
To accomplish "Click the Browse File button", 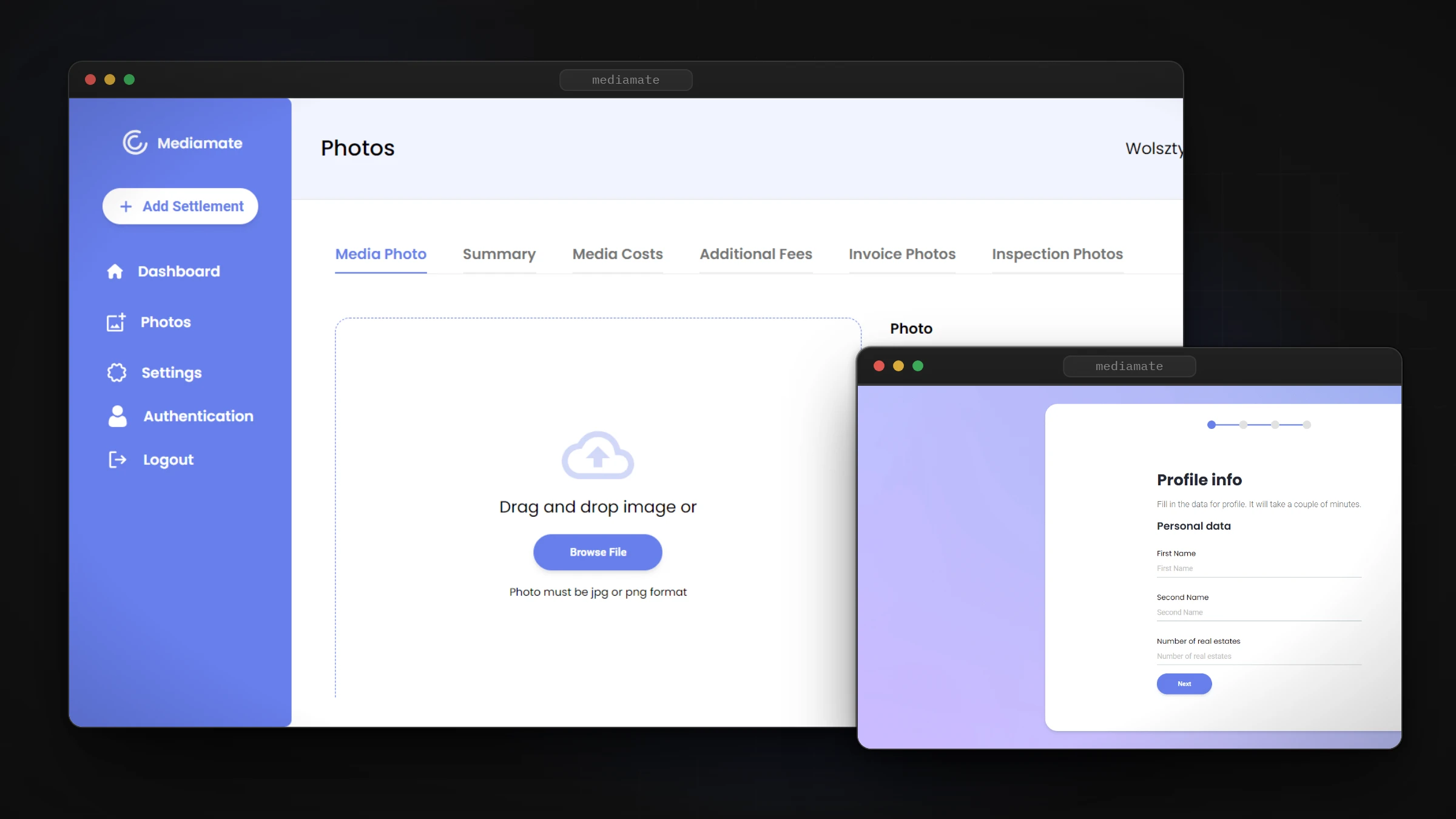I will 598,552.
